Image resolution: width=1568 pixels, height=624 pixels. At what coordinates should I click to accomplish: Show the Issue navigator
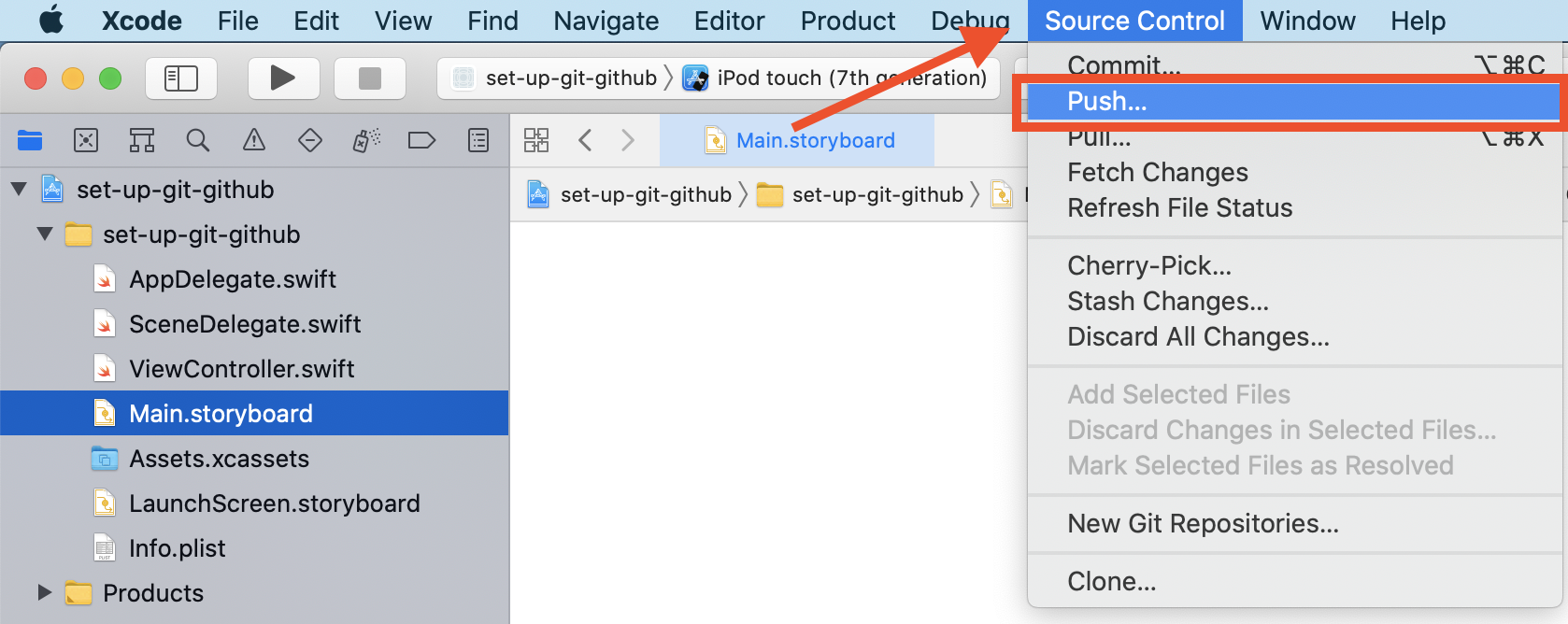(x=254, y=141)
